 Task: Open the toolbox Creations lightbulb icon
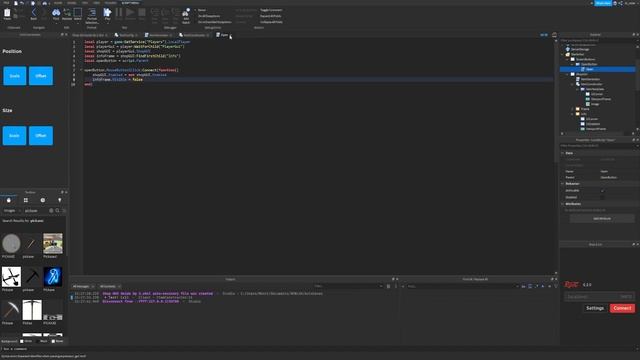60,200
